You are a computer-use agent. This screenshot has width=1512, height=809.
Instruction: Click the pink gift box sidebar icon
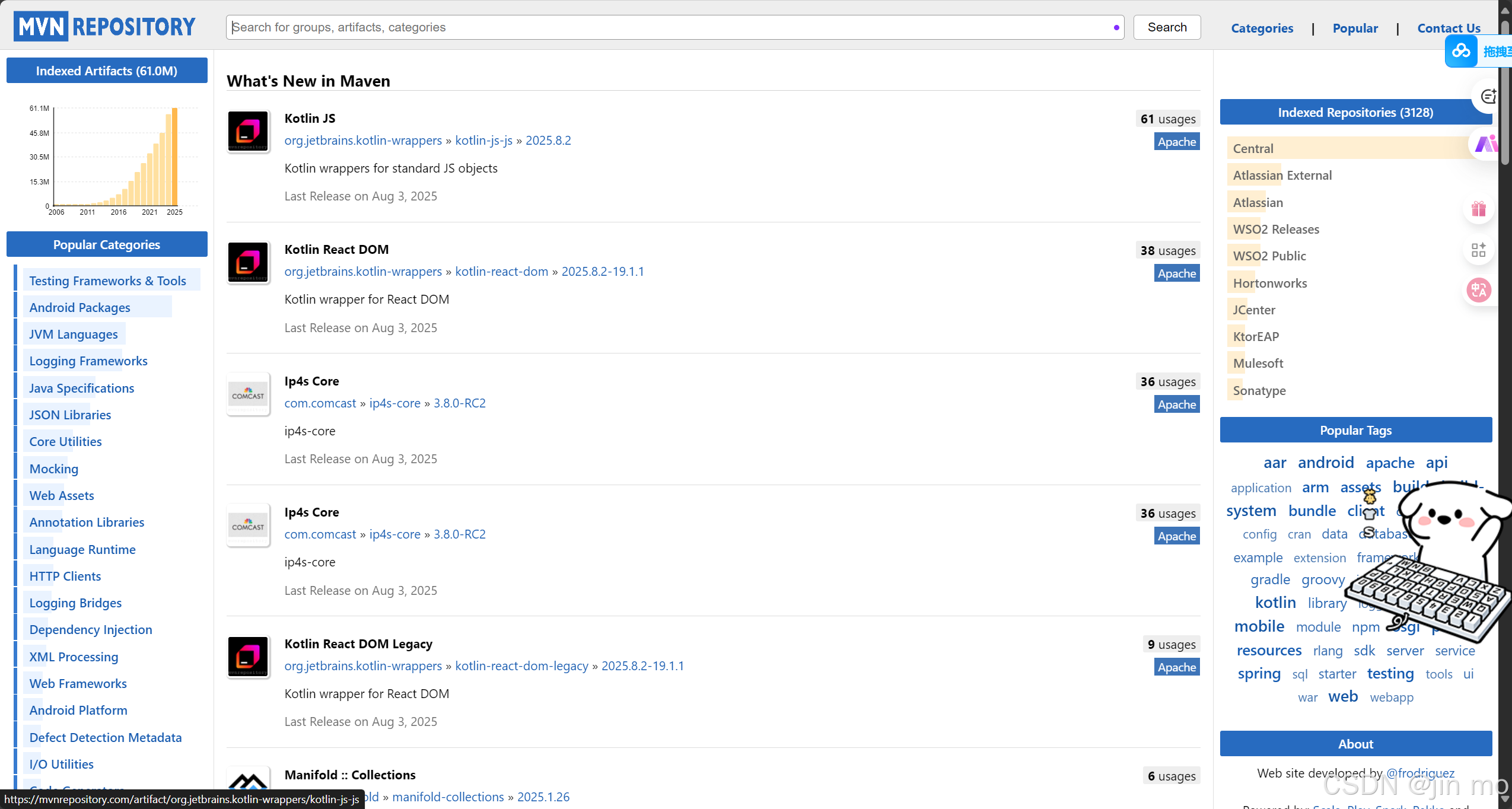pos(1478,209)
